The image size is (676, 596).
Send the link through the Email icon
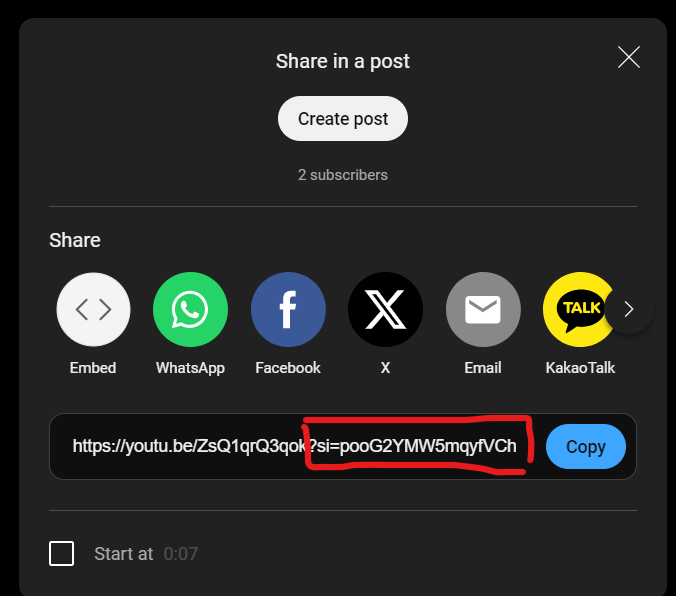coord(483,309)
